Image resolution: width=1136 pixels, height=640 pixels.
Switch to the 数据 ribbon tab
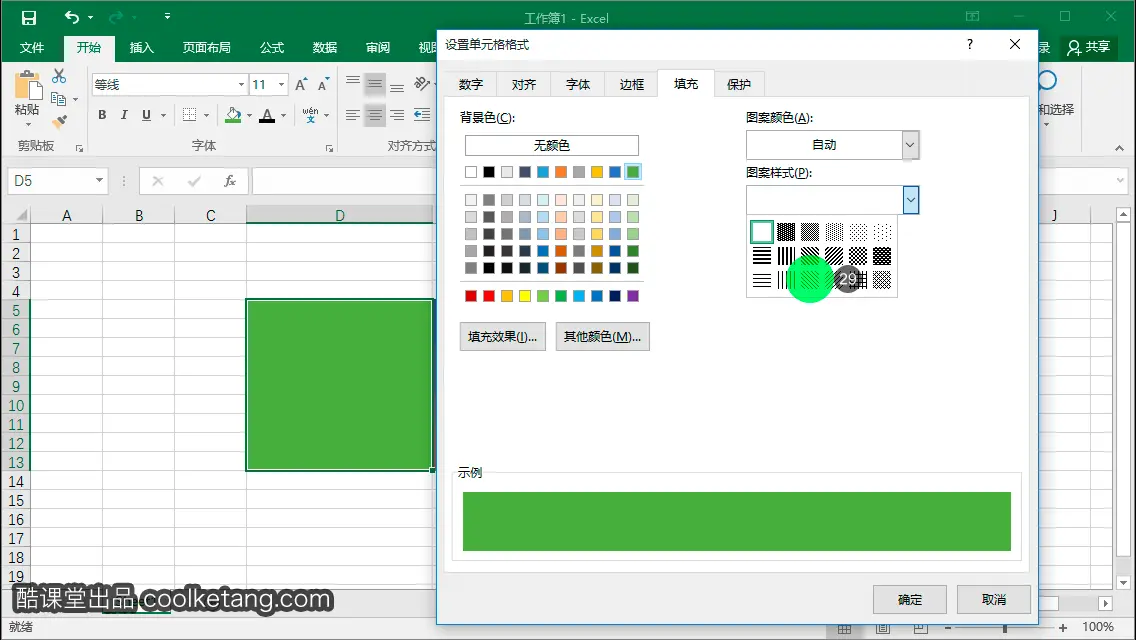pos(325,48)
